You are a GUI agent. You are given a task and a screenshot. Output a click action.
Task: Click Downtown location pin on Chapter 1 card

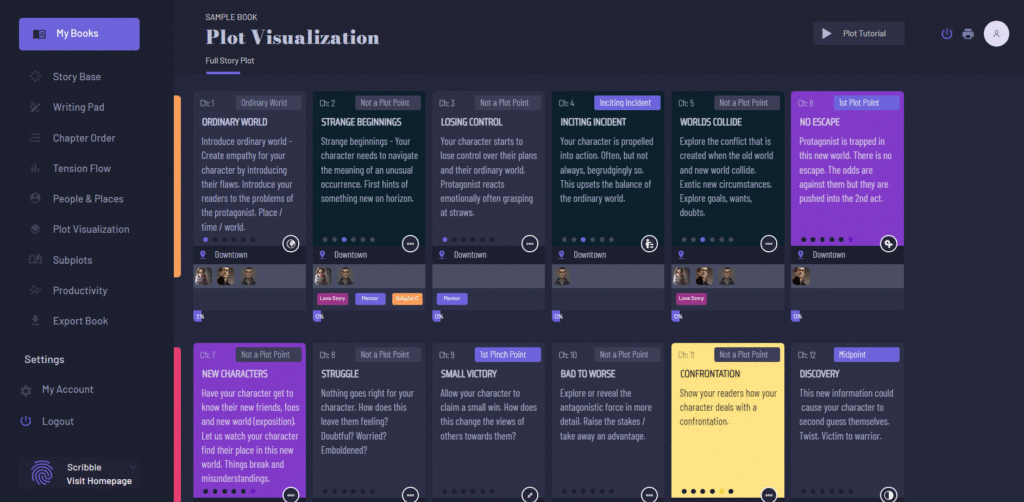click(x=202, y=255)
